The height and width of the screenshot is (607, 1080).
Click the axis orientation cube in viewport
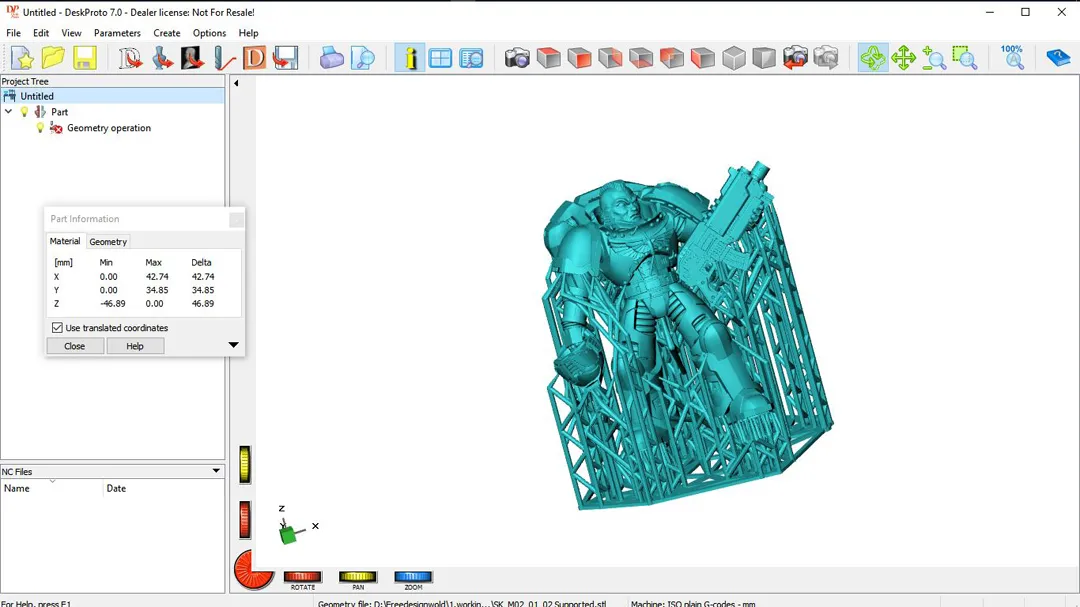(289, 534)
